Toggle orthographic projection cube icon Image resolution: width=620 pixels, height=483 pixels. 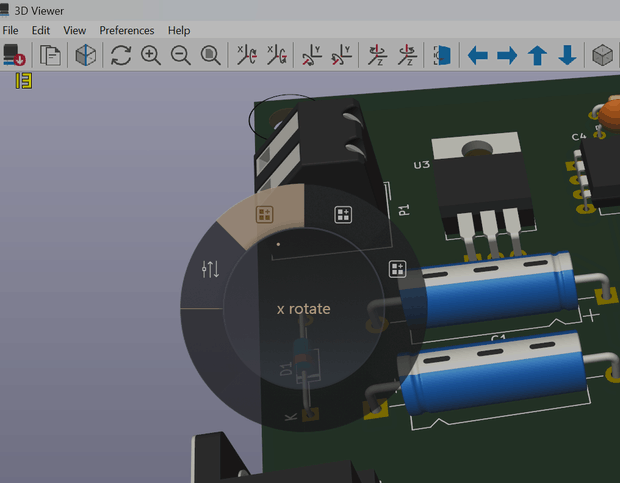[x=602, y=55]
